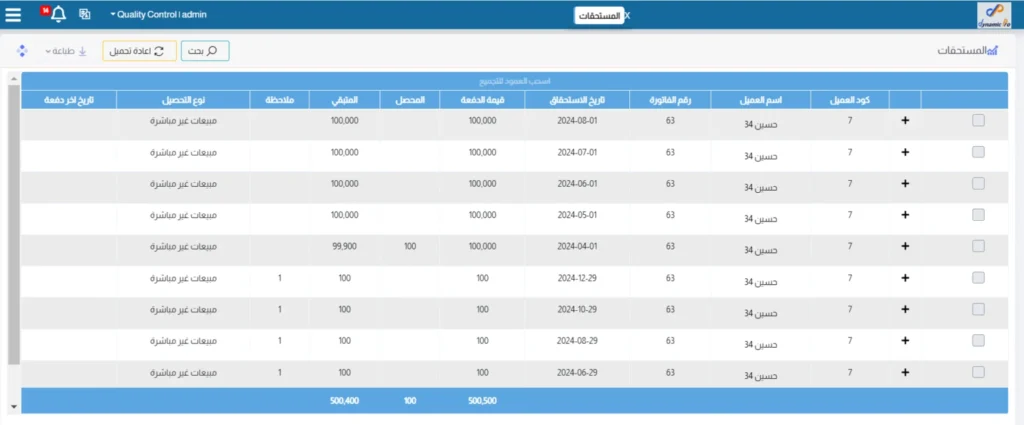
Task: Click the chart icon beside the المستحقات title
Action: pyautogui.click(x=992, y=51)
